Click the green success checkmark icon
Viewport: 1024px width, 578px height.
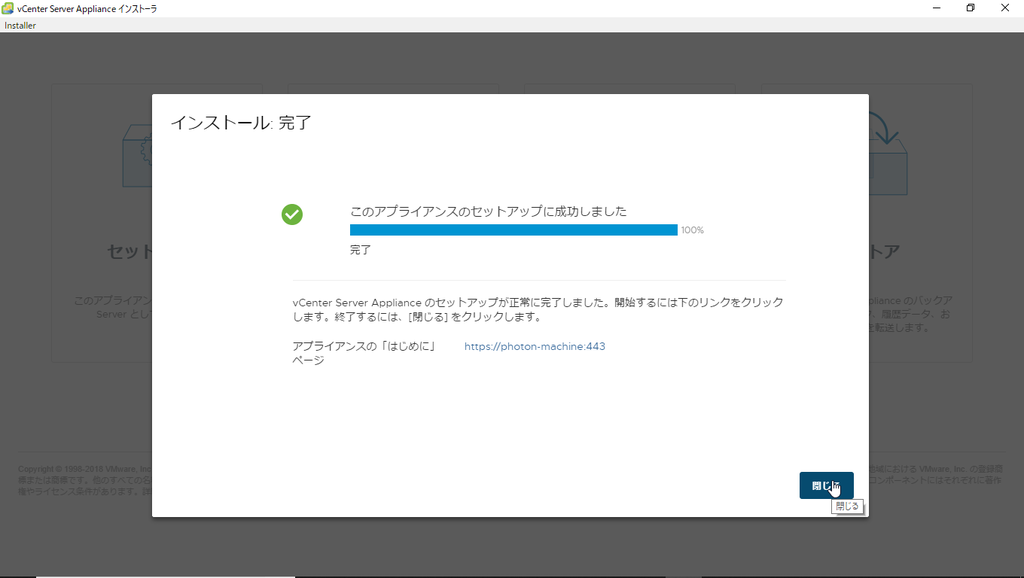click(x=292, y=214)
